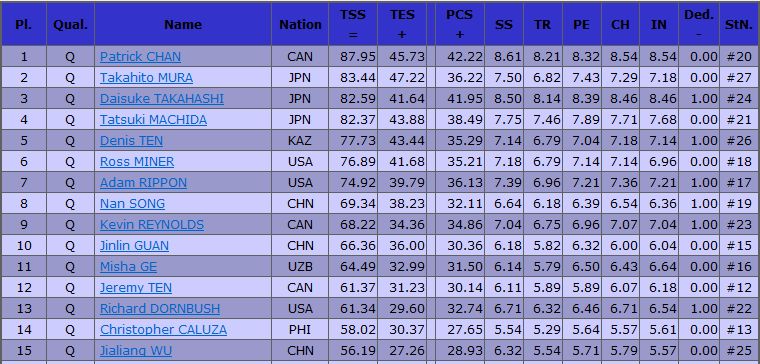760x364 pixels.
Task: Click the Nation column header
Action: 300,24
